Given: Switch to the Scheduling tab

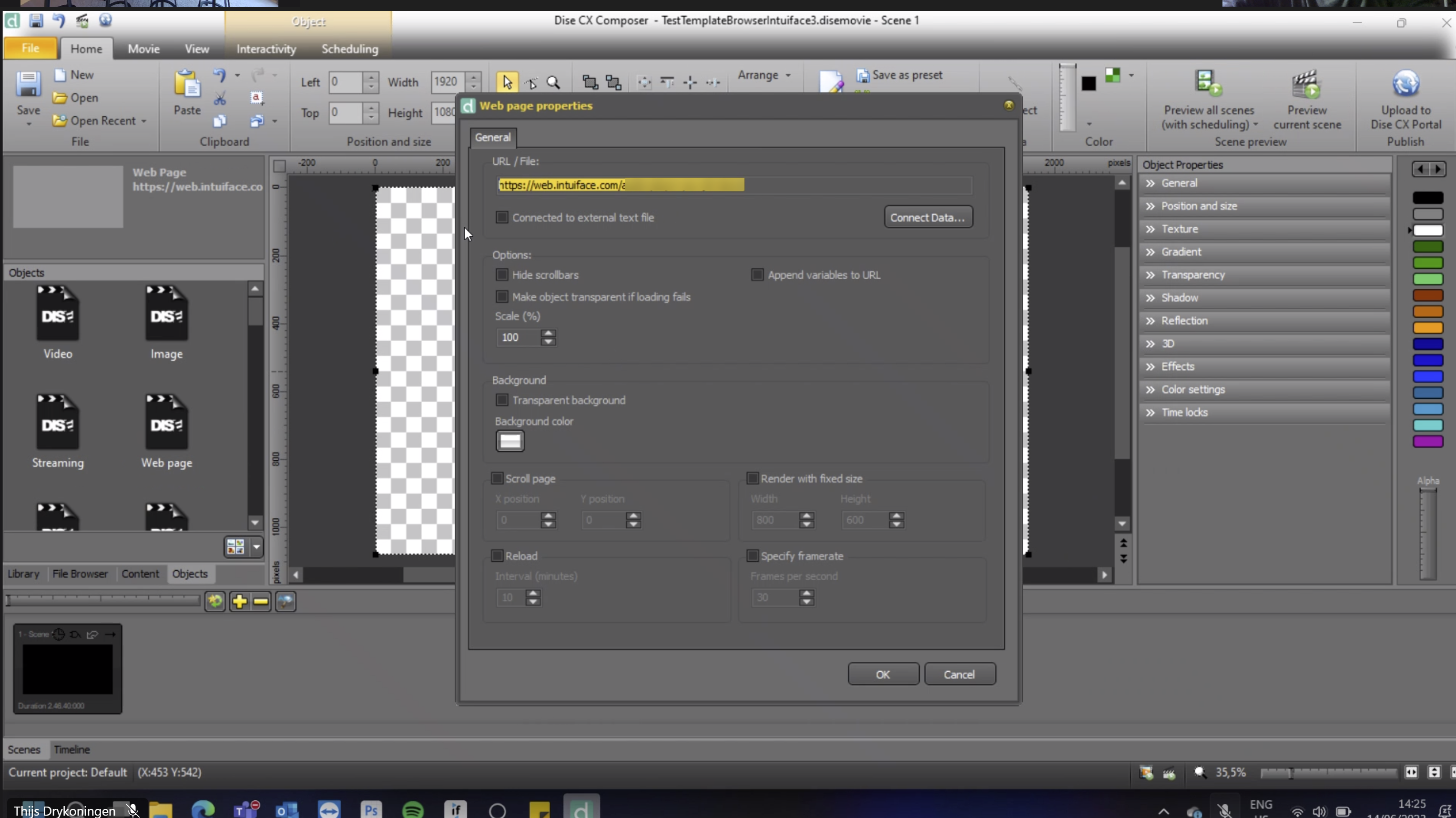Looking at the screenshot, I should 350,49.
